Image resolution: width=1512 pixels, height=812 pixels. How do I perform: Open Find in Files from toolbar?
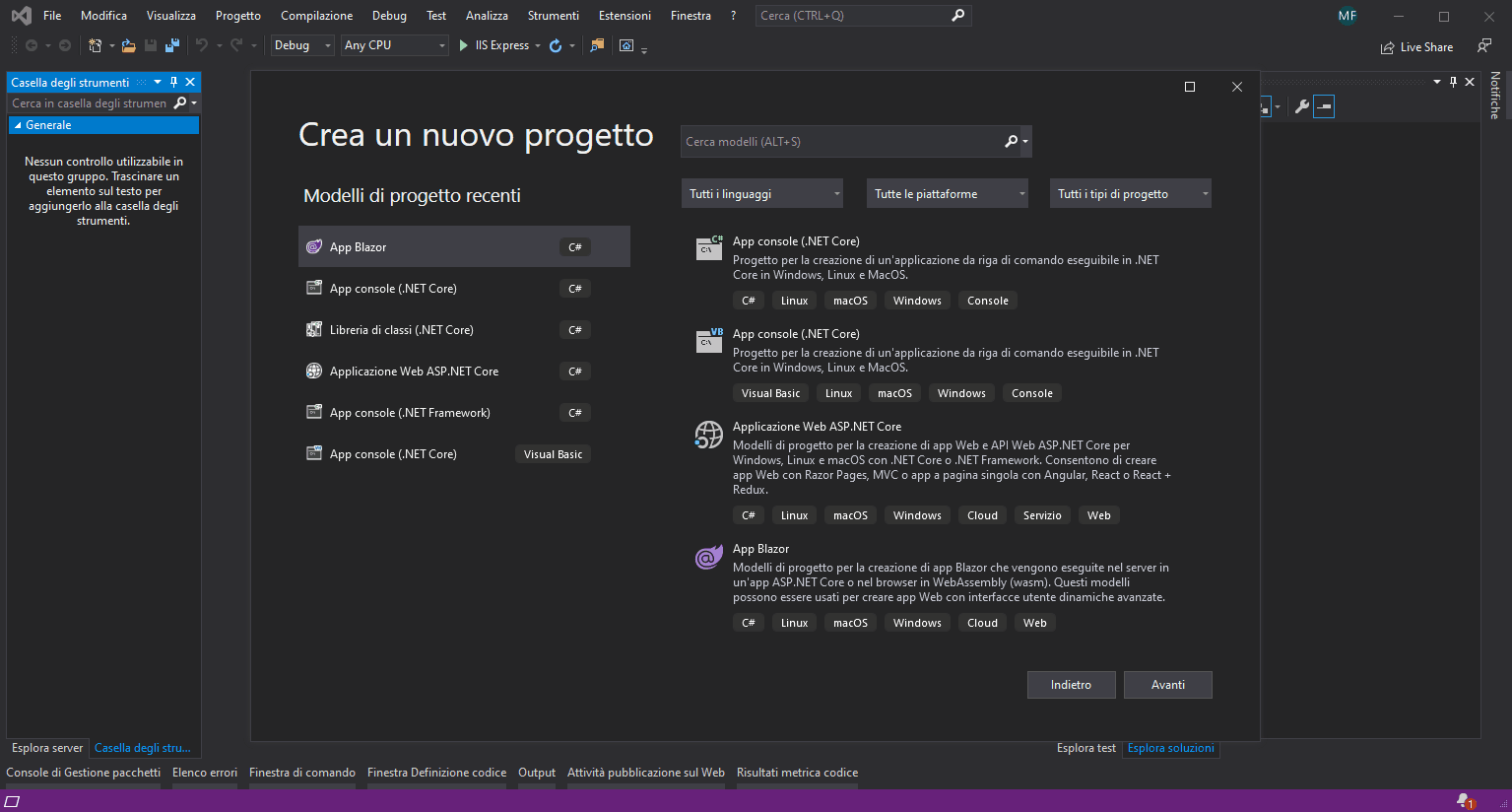point(597,45)
